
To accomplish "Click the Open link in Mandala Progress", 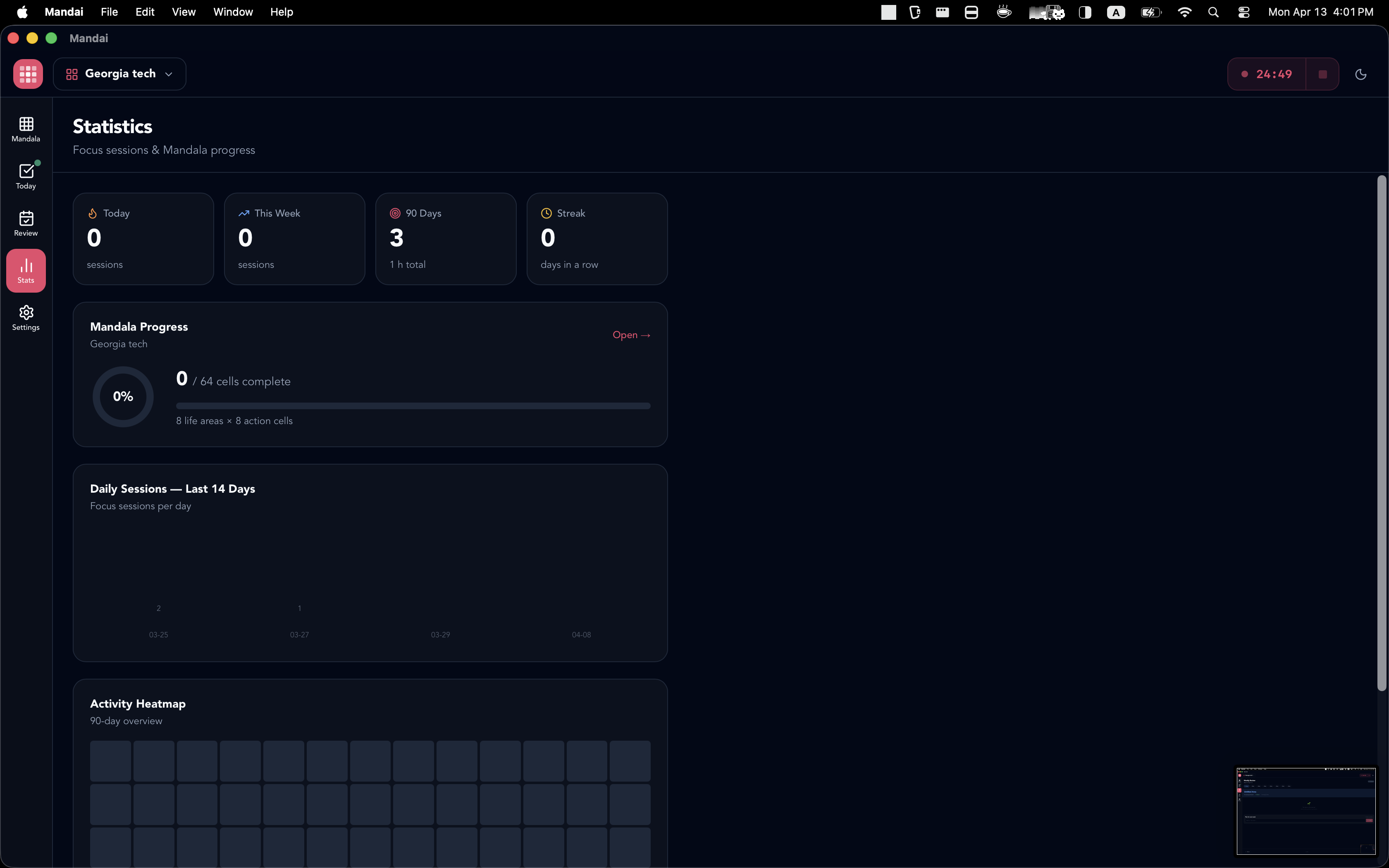I will (x=630, y=335).
